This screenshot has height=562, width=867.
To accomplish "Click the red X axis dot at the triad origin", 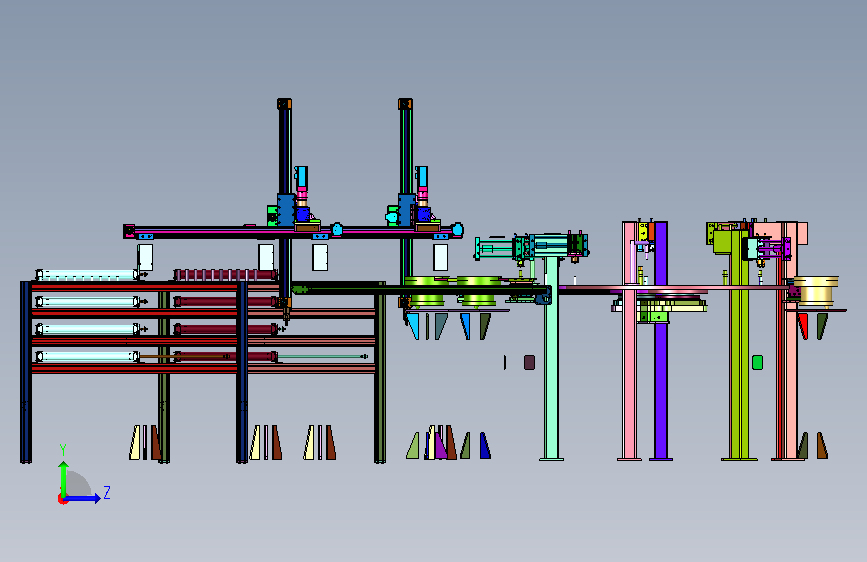I will point(62,499).
